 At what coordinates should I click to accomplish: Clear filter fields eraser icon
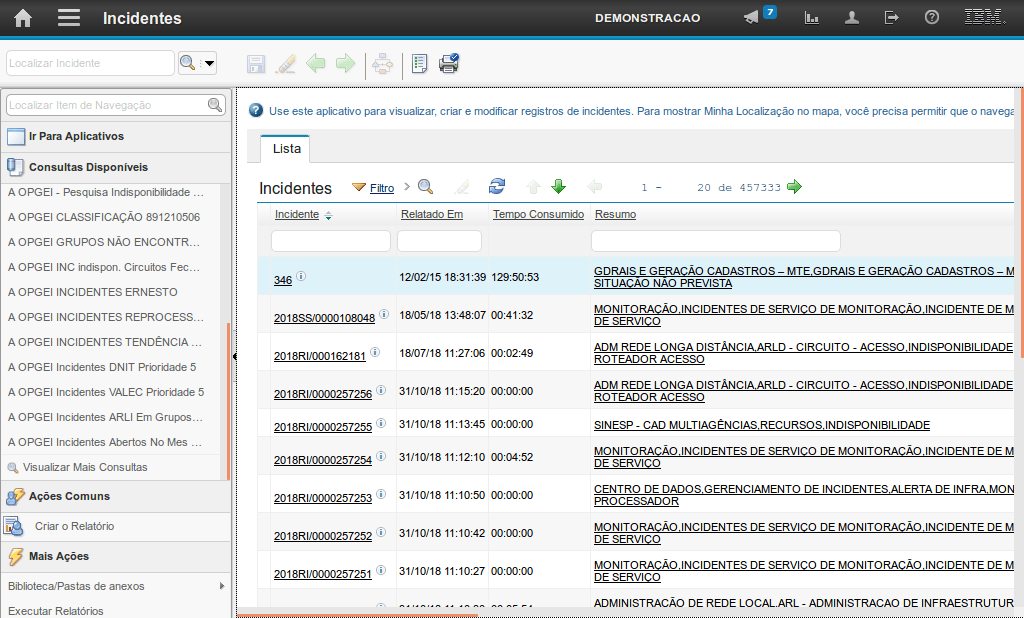(462, 187)
